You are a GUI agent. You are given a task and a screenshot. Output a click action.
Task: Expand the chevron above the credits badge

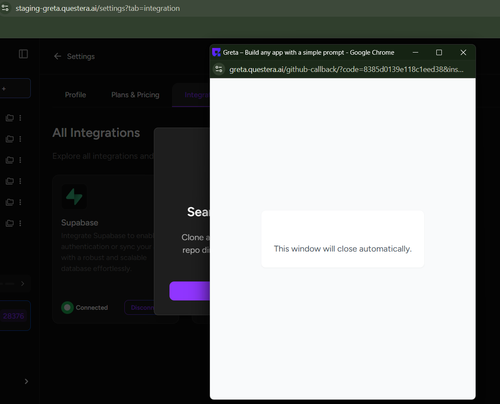click(22, 283)
